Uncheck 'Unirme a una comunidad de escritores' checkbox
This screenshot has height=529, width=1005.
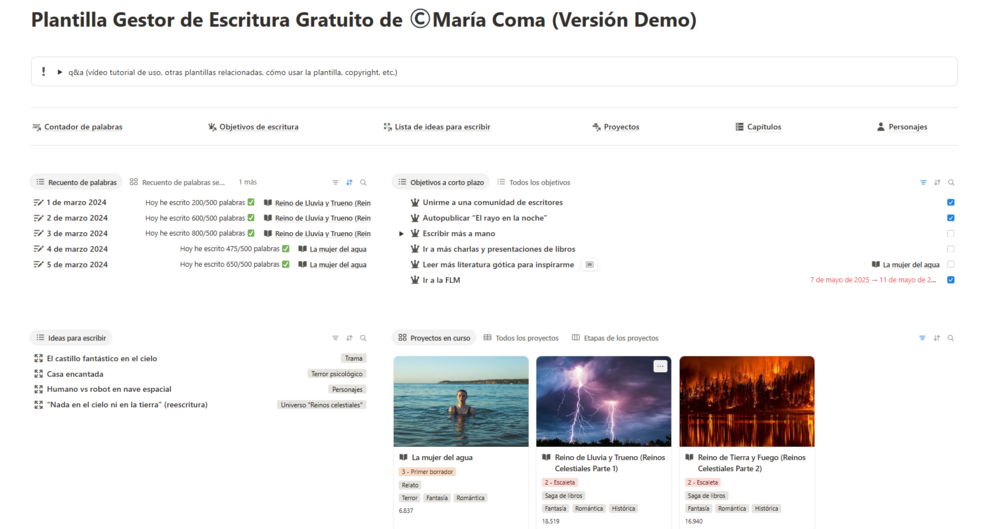click(951, 203)
